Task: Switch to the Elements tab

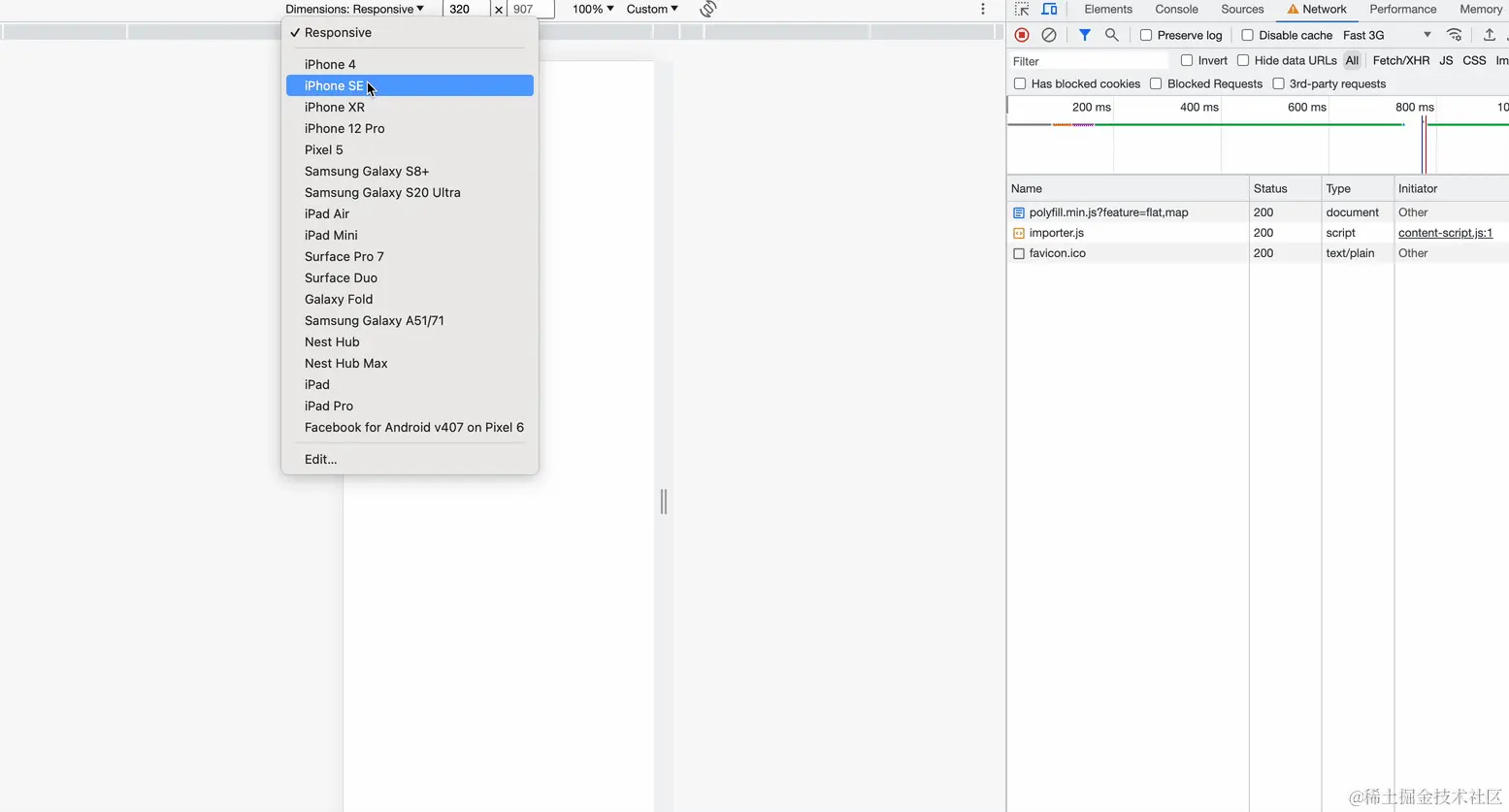Action: pyautogui.click(x=1108, y=9)
